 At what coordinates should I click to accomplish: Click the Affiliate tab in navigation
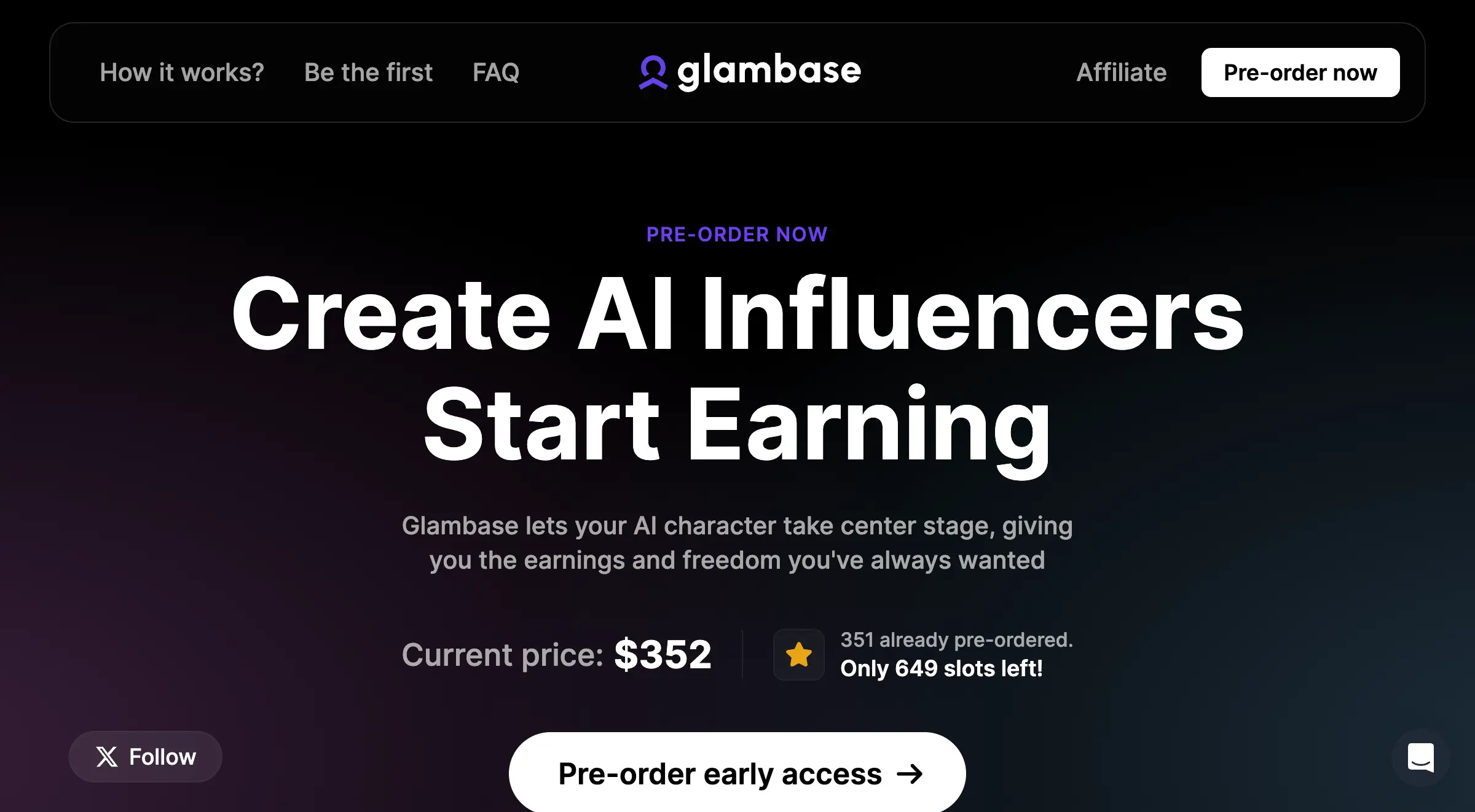point(1121,72)
